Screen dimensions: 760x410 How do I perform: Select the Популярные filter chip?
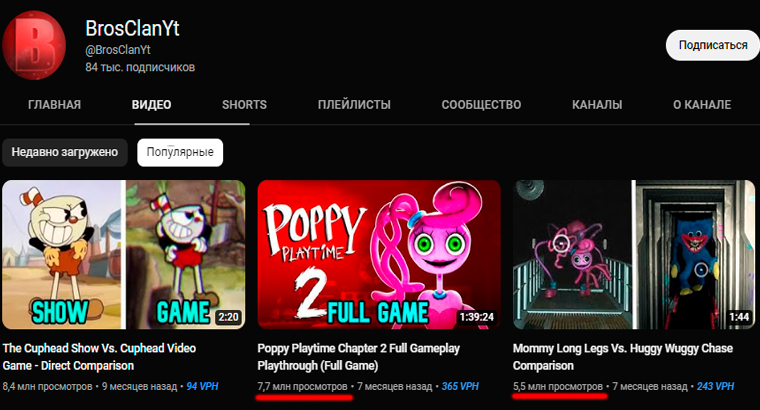click(180, 152)
